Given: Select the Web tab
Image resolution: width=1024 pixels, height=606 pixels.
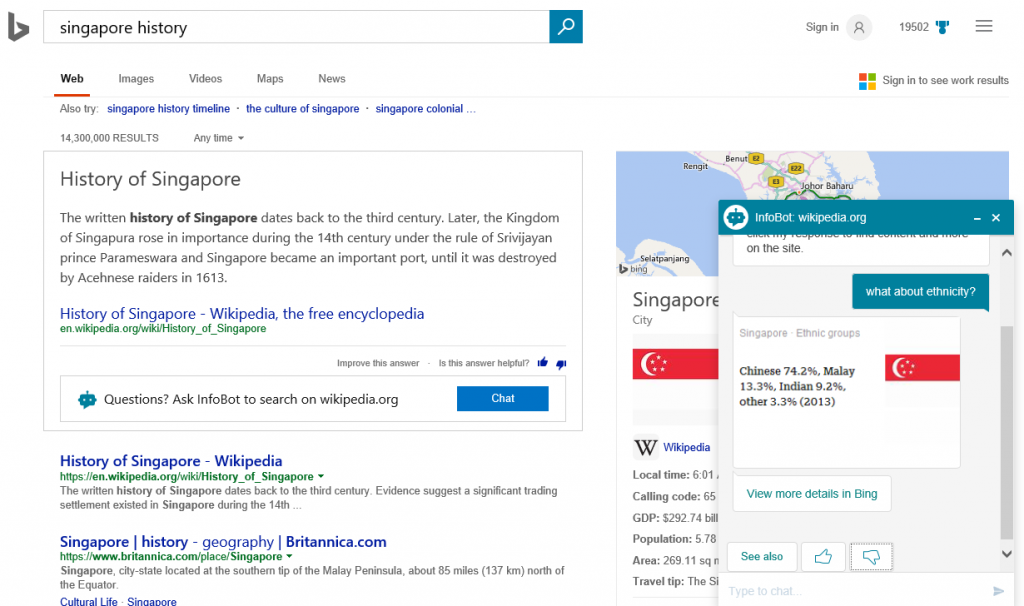Looking at the screenshot, I should click(x=72, y=78).
